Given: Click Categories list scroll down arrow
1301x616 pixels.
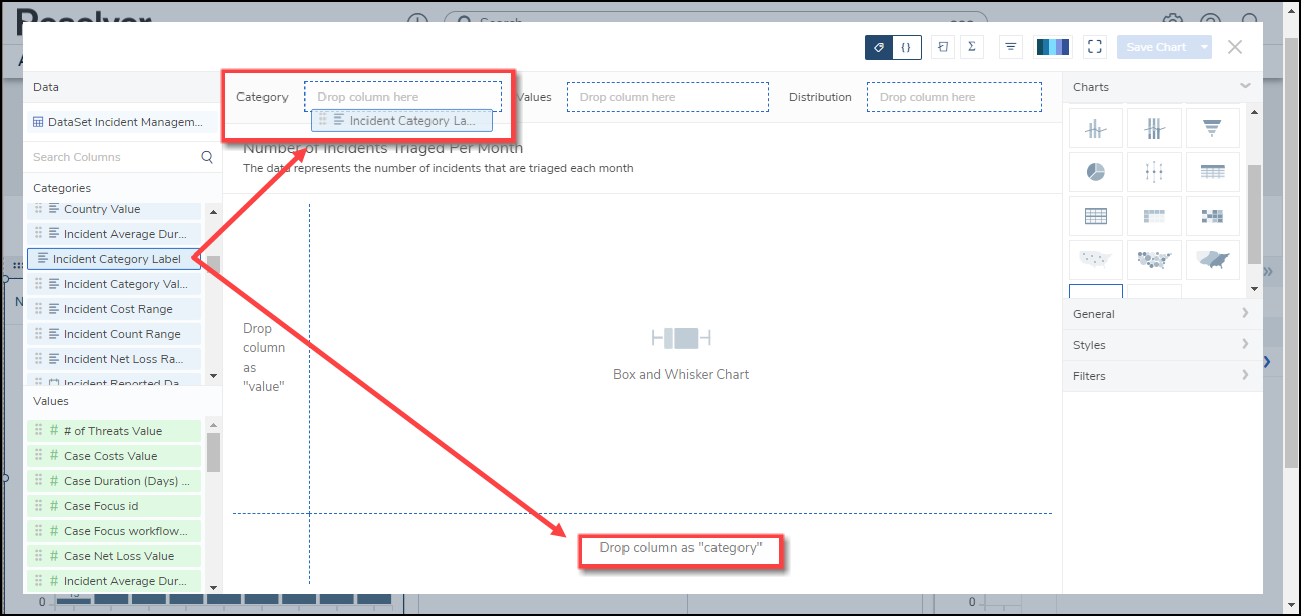Looking at the screenshot, I should point(213,375).
